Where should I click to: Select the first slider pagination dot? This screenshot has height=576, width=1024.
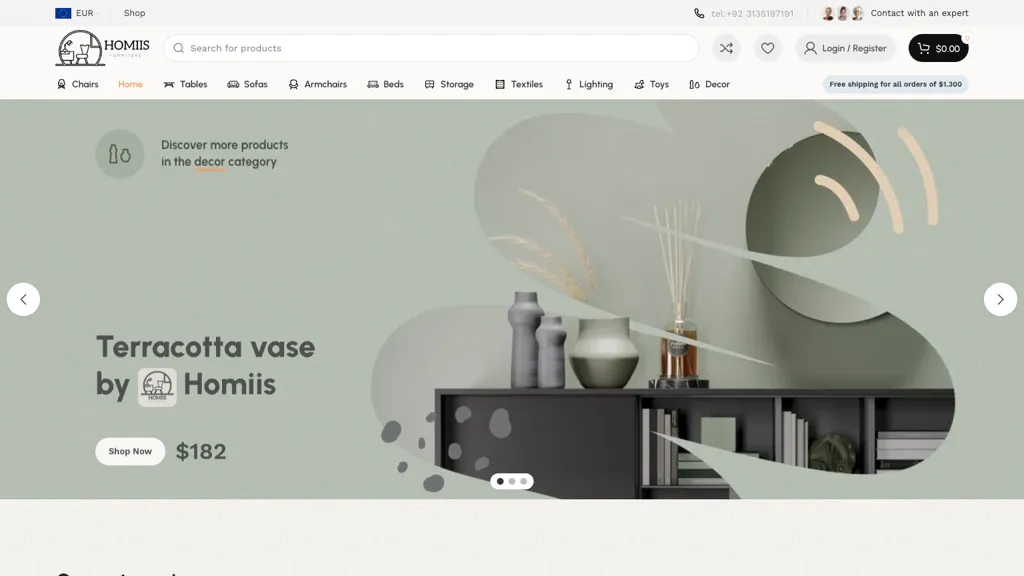500,481
